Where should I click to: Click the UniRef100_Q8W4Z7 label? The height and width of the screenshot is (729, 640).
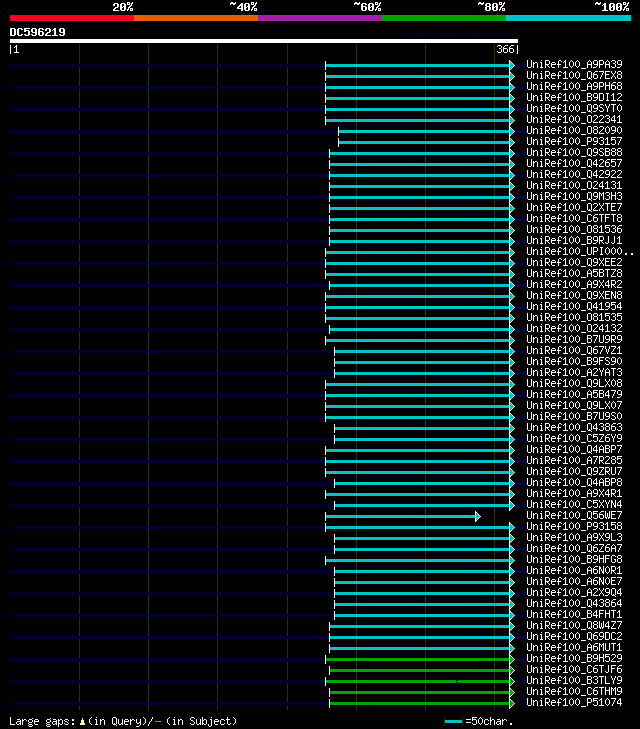574,625
